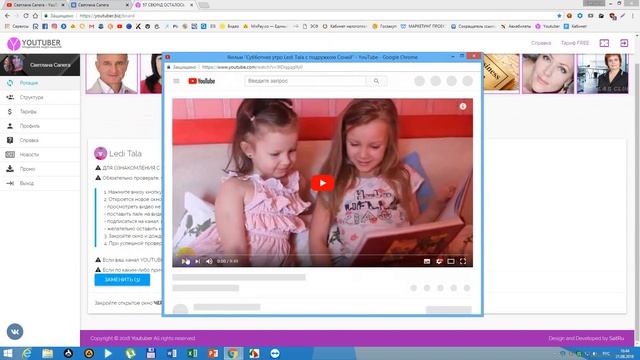Open Ротация in the sidebar
The width and height of the screenshot is (640, 360).
(40, 83)
